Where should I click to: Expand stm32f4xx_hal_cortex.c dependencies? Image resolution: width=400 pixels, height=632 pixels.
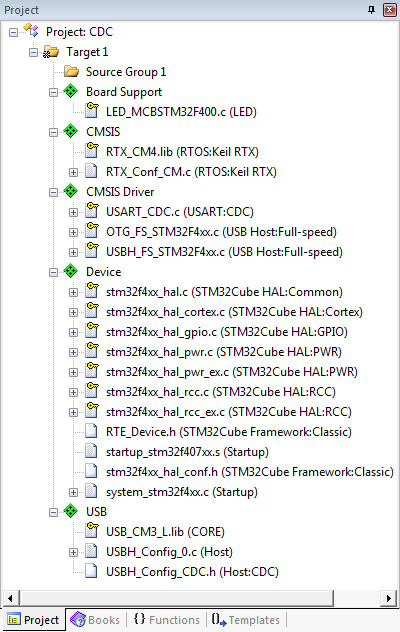point(73,312)
